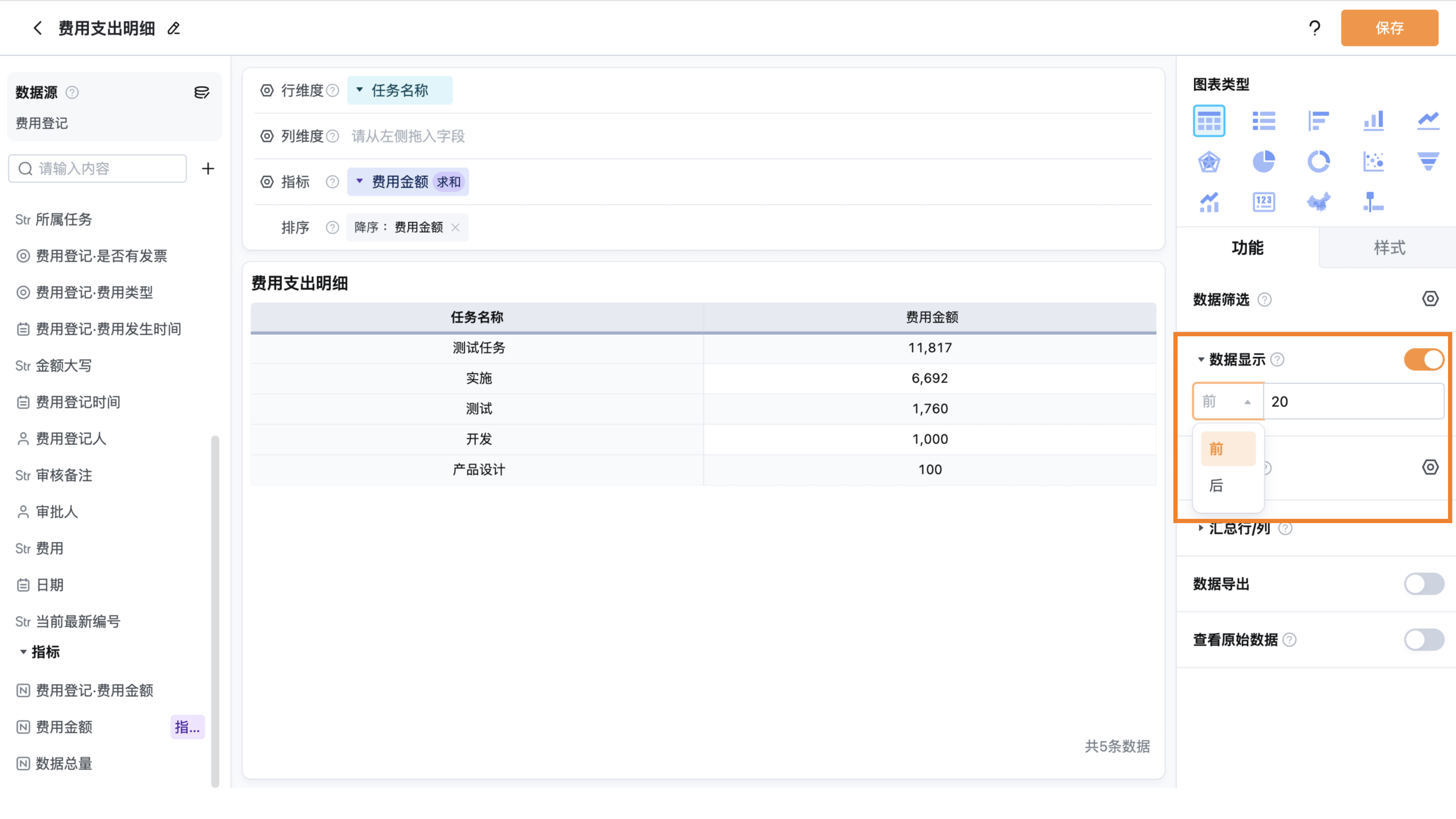The width and height of the screenshot is (1456, 819).
Task: Choose the scatter chart type
Action: [x=1374, y=162]
